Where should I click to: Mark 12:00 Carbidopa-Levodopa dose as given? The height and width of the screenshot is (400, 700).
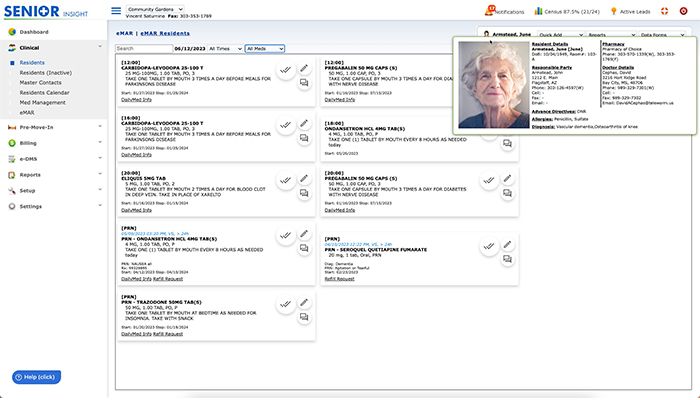[x=286, y=70]
